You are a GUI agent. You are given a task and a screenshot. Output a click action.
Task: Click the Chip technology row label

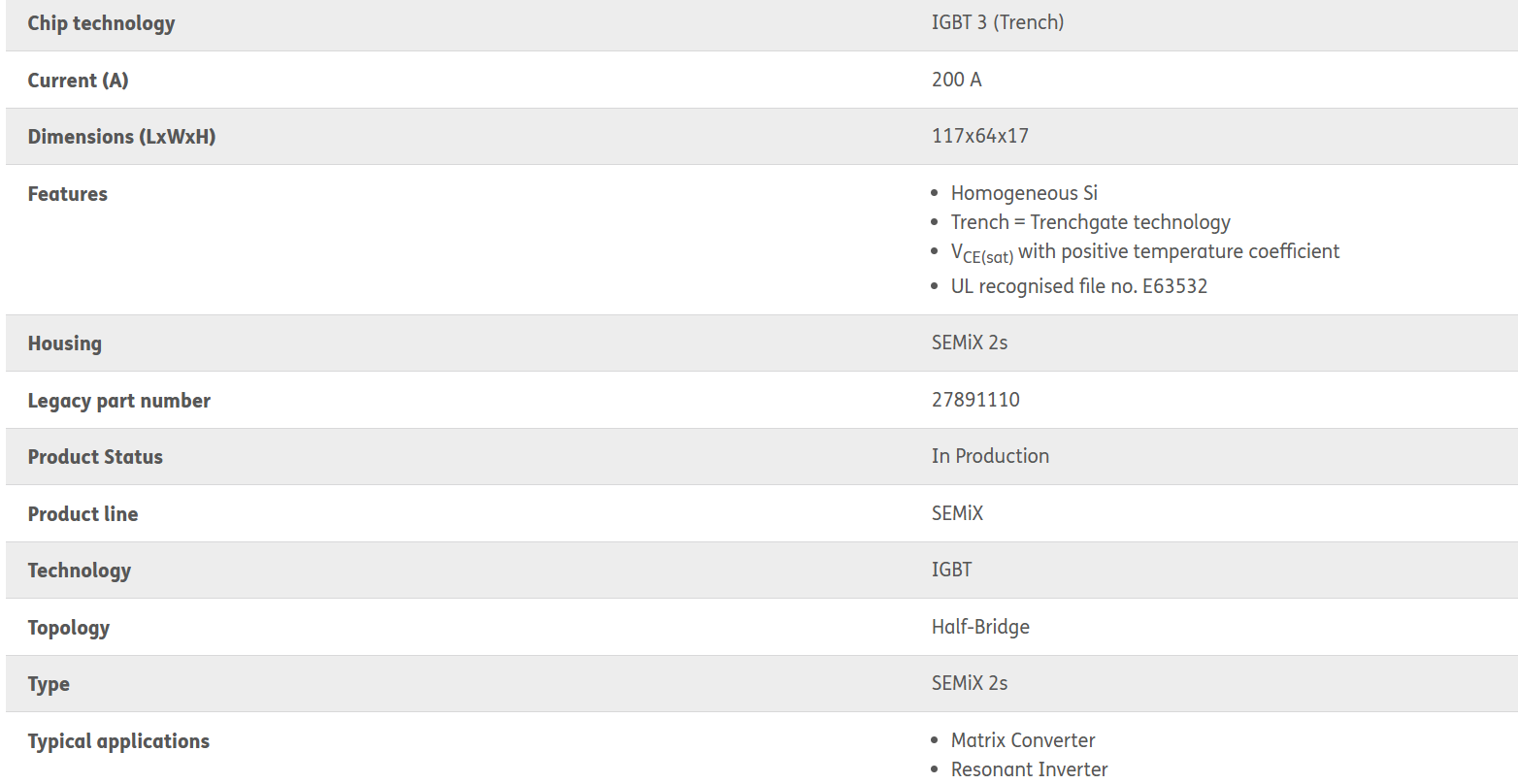(101, 23)
